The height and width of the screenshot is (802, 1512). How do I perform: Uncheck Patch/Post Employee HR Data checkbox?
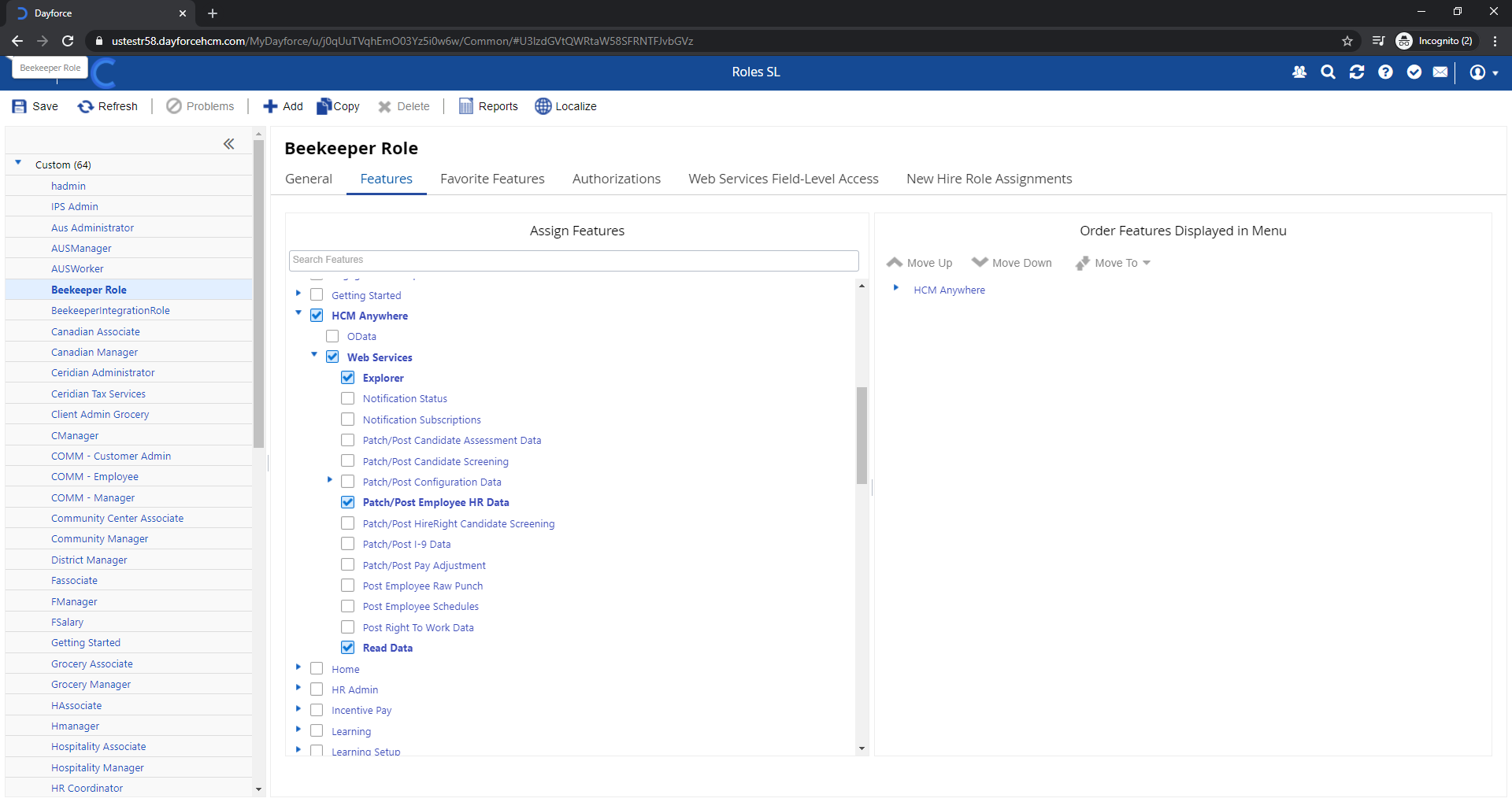(347, 502)
